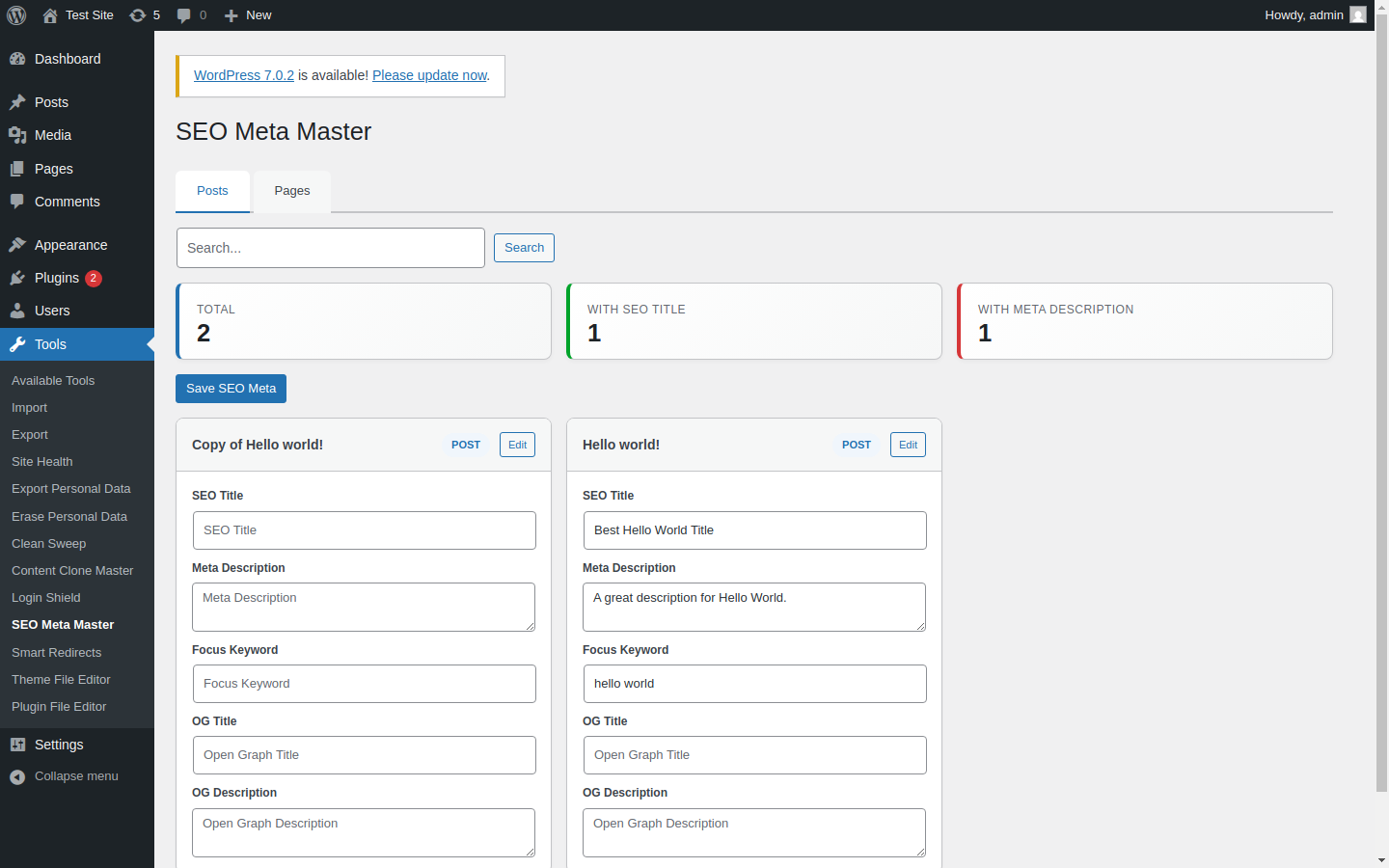The height and width of the screenshot is (868, 1389).
Task: Click the Search button
Action: click(x=524, y=248)
